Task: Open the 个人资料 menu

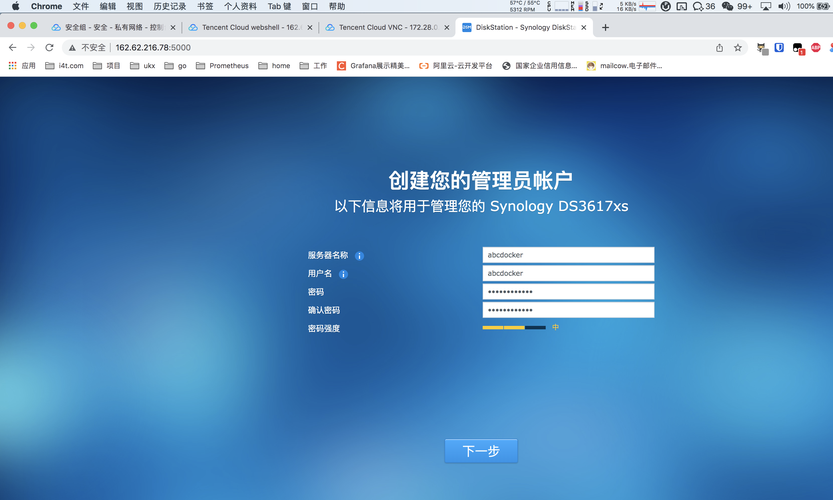Action: 240,6
